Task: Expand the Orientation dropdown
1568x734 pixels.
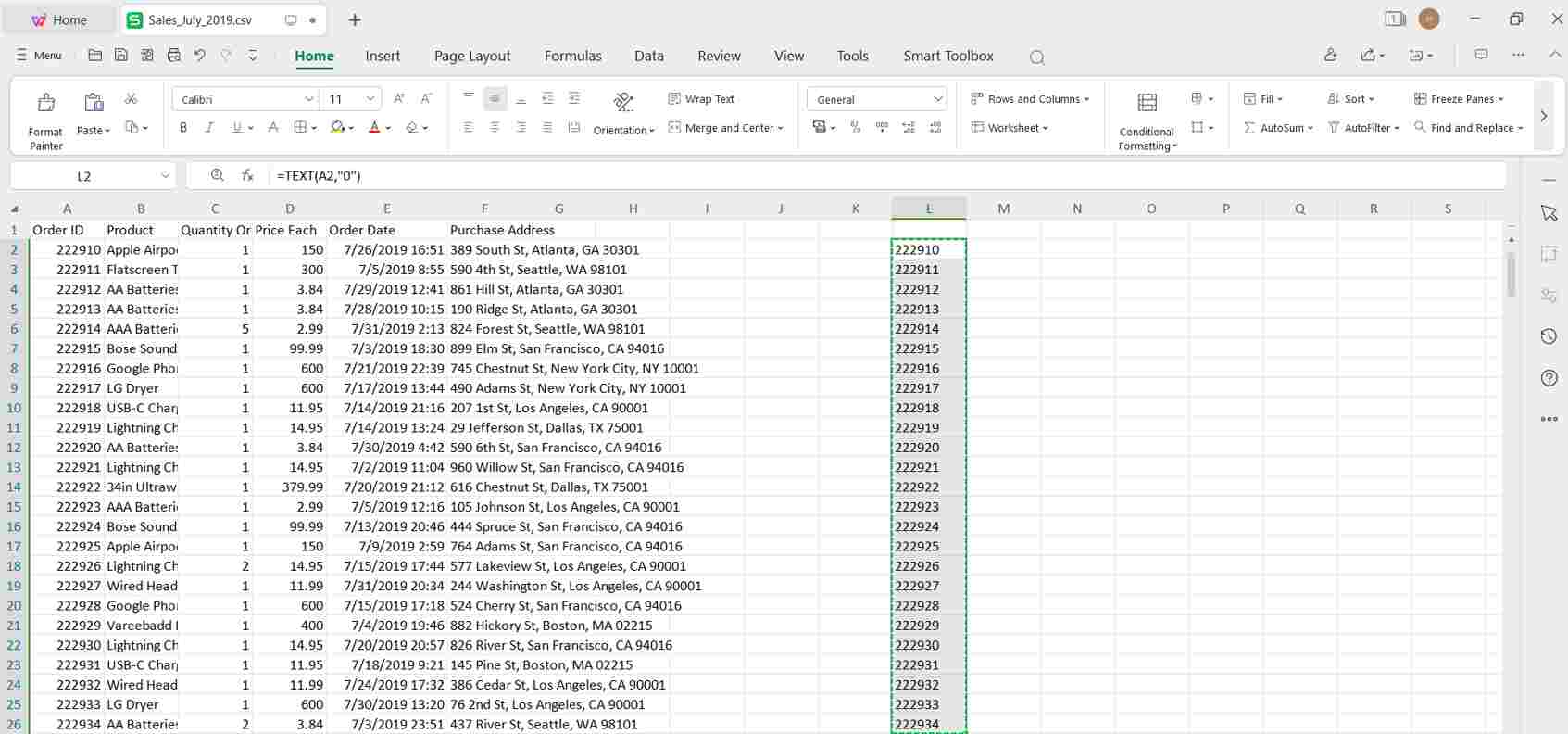Action: [x=623, y=131]
